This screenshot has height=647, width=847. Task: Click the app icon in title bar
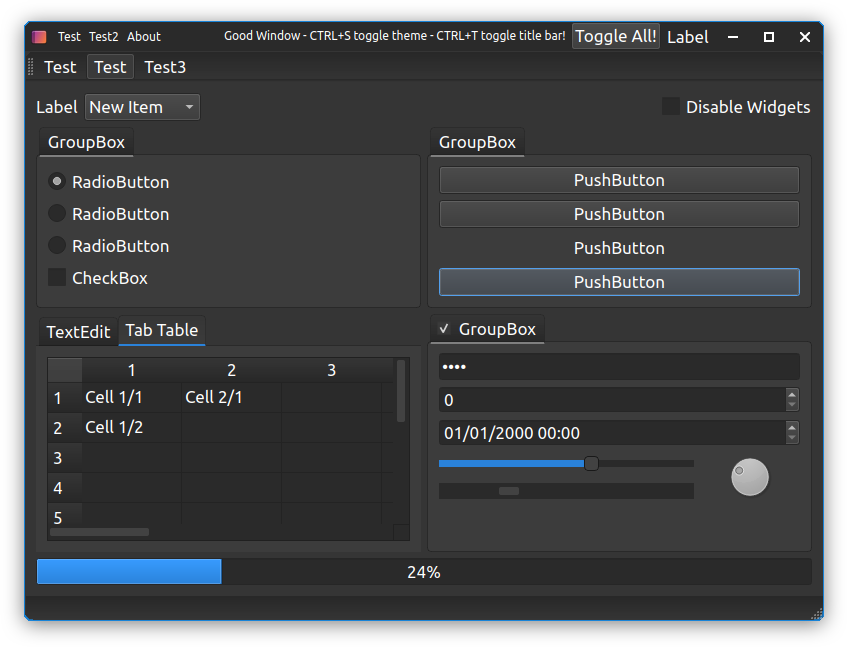(39, 37)
